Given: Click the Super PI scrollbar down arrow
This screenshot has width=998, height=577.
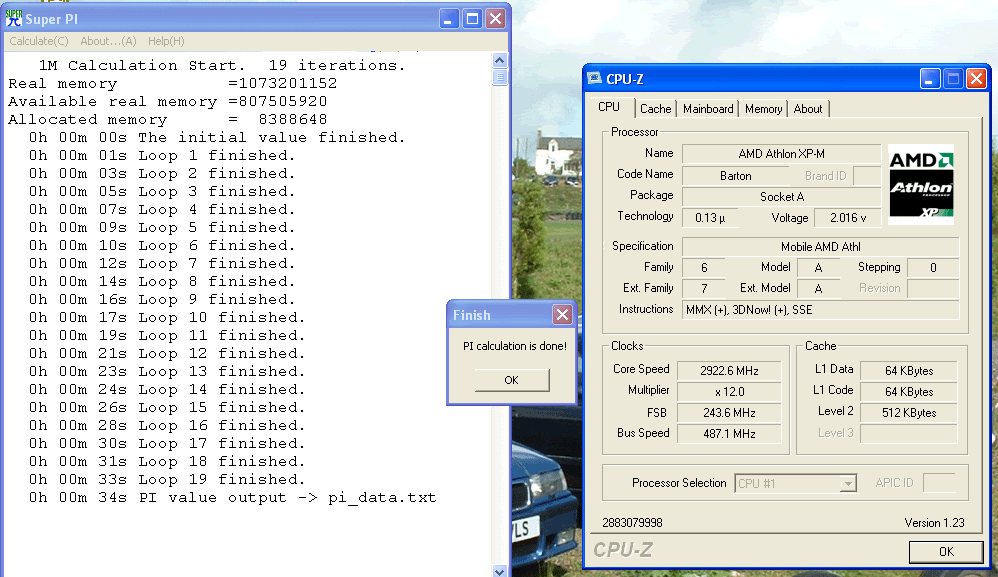Looking at the screenshot, I should 500,571.
